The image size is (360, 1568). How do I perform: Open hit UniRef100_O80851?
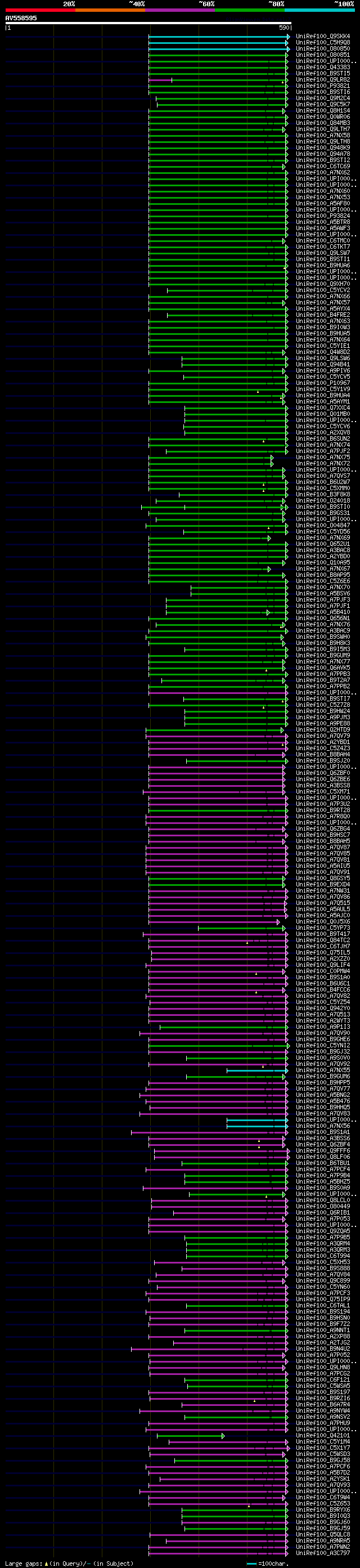point(323,55)
